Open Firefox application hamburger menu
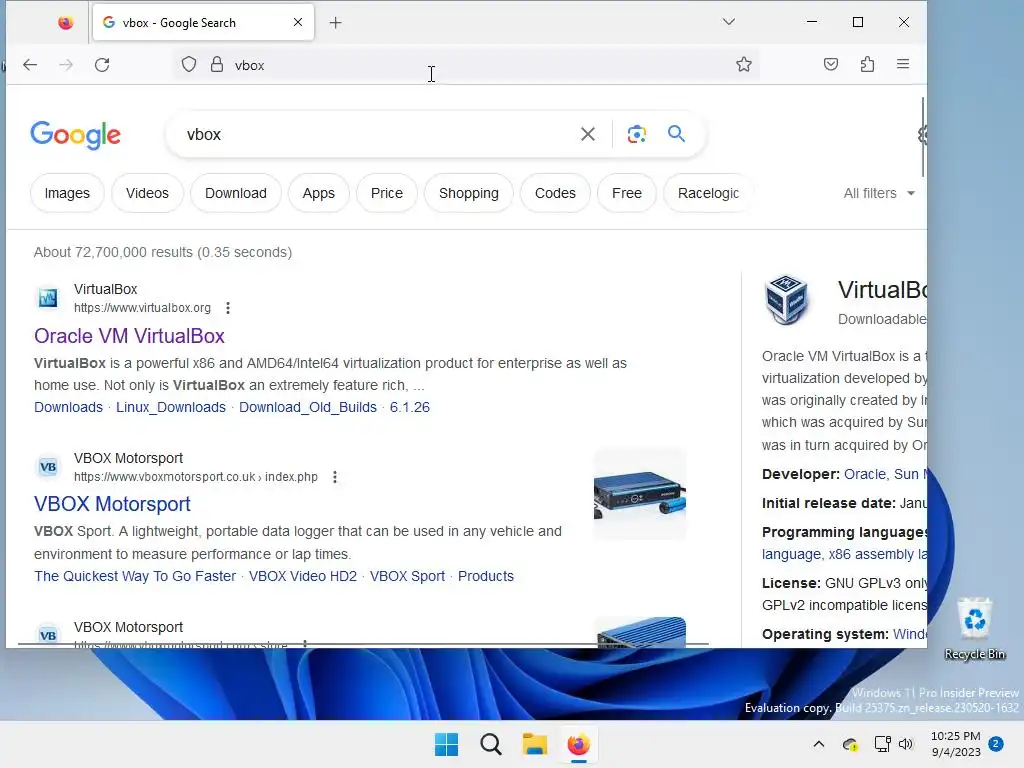 903,64
